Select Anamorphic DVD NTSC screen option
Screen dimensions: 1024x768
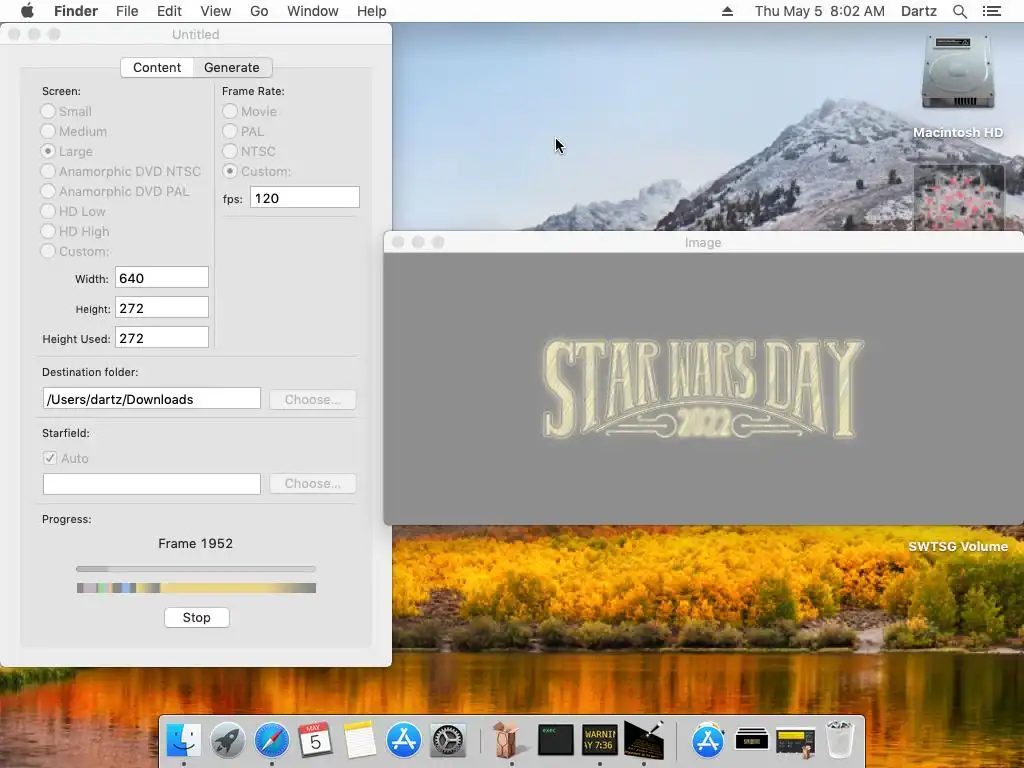pyautogui.click(x=48, y=171)
